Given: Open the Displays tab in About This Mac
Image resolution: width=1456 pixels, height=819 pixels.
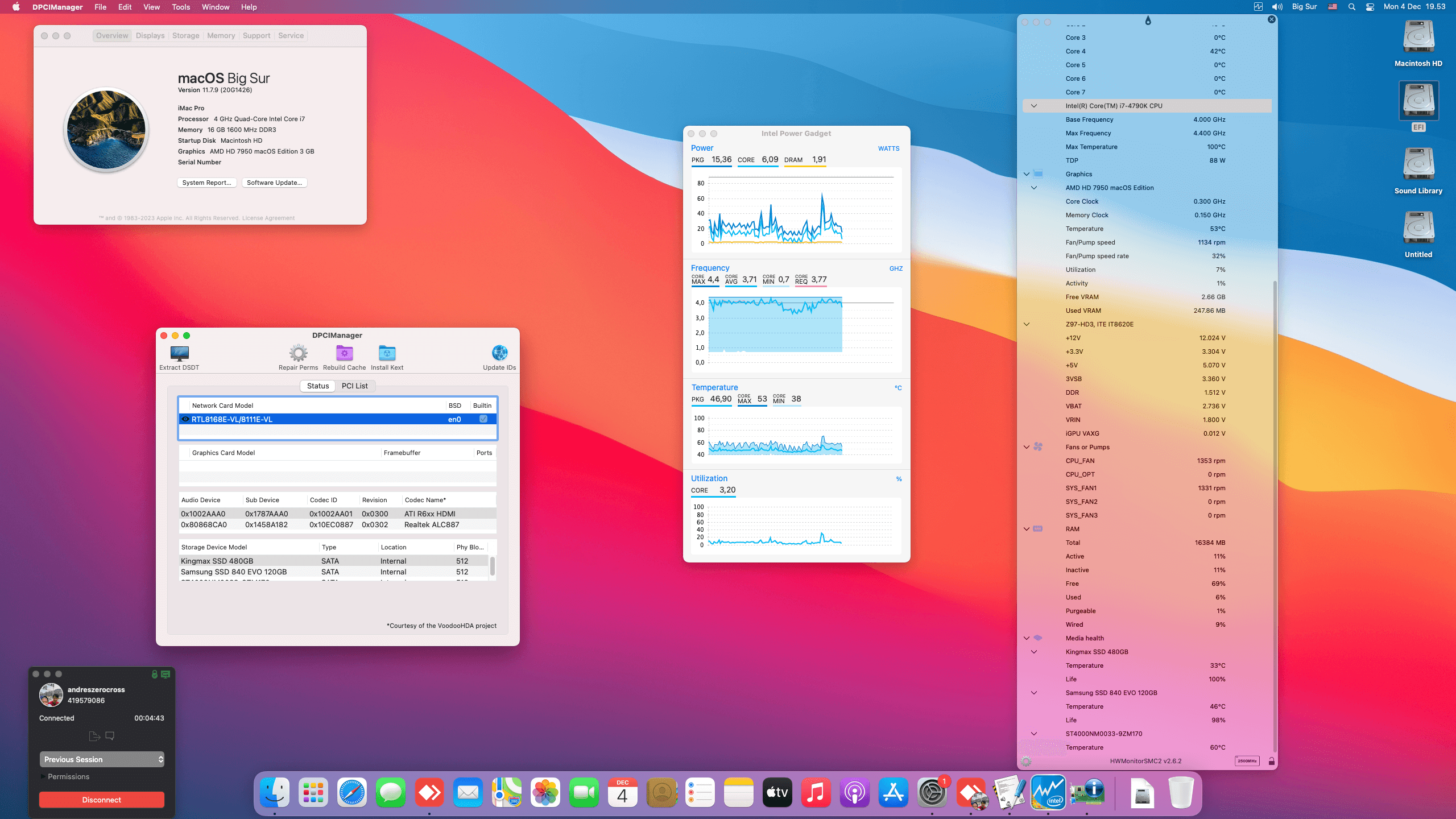Looking at the screenshot, I should point(150,35).
